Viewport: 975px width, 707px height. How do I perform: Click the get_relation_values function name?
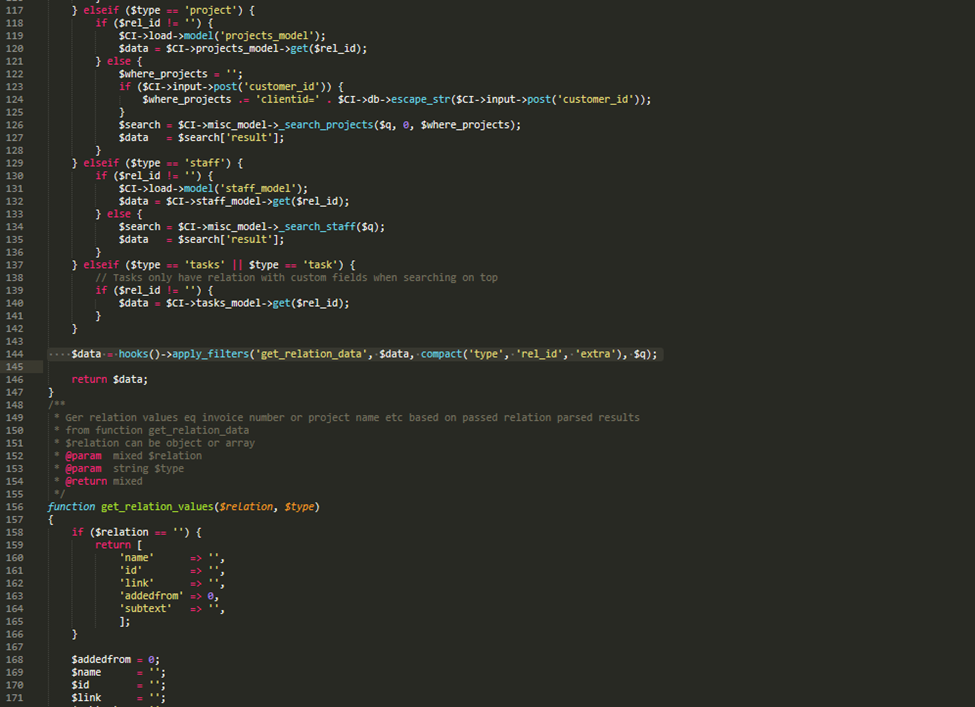coord(162,507)
